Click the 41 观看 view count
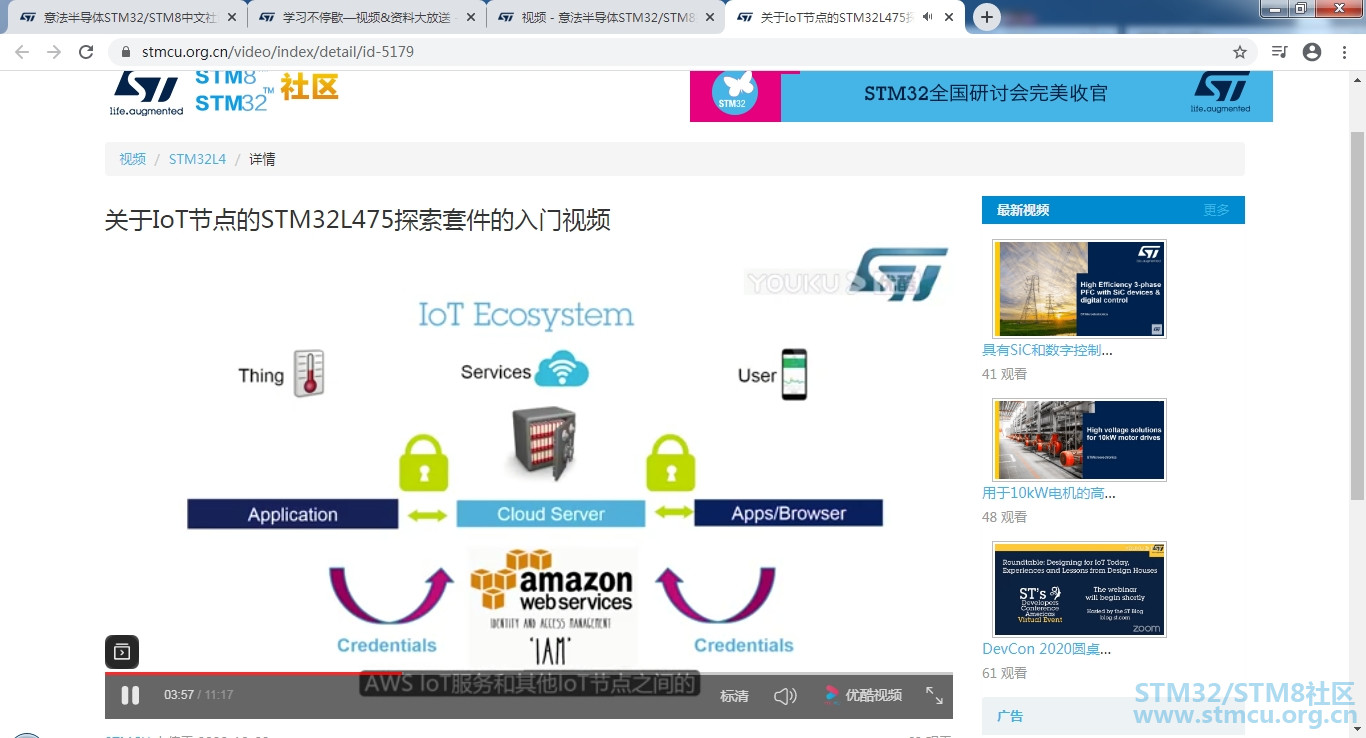This screenshot has height=738, width=1366. pos(1004,374)
